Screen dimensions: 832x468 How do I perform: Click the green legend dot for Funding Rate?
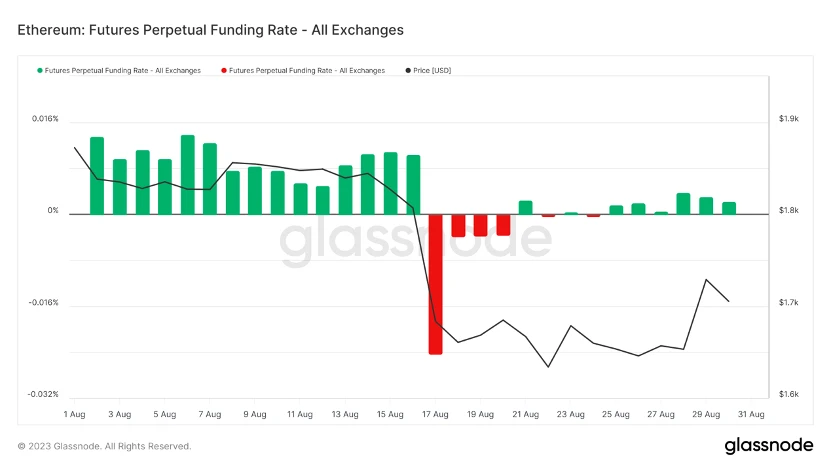click(40, 71)
